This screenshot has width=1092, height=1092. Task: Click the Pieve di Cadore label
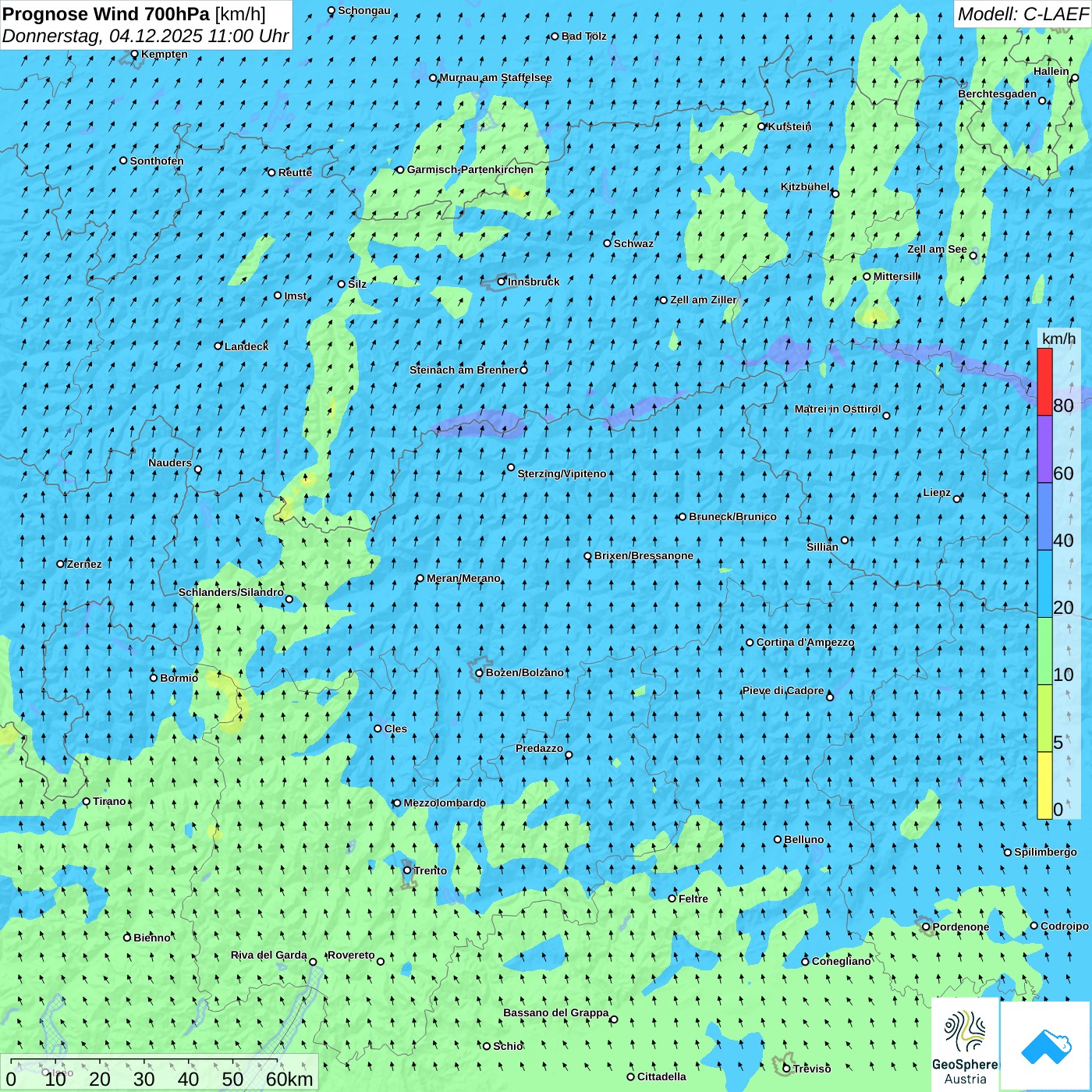tap(783, 690)
